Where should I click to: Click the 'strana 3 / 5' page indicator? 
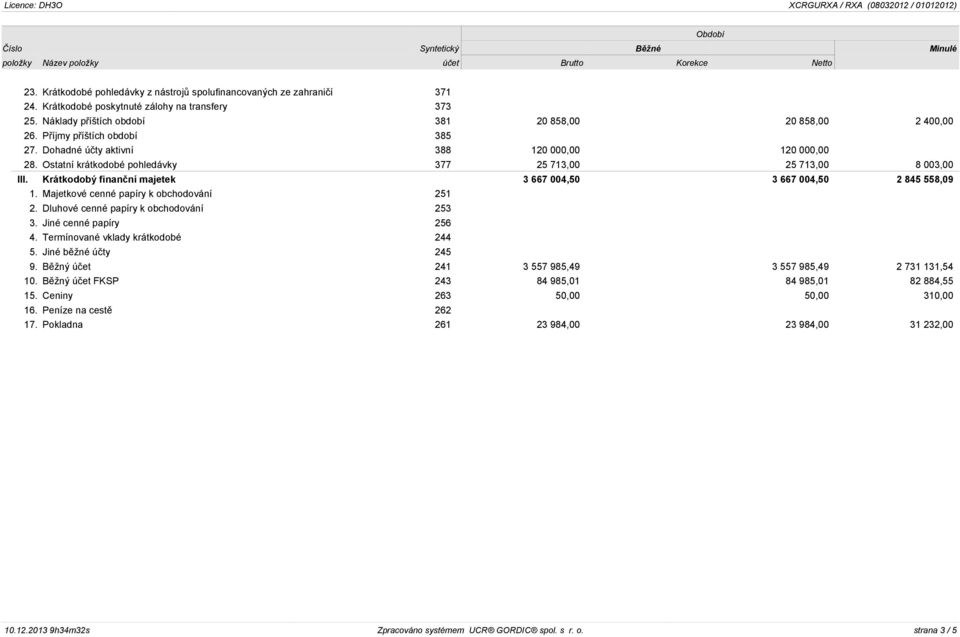tap(935, 630)
